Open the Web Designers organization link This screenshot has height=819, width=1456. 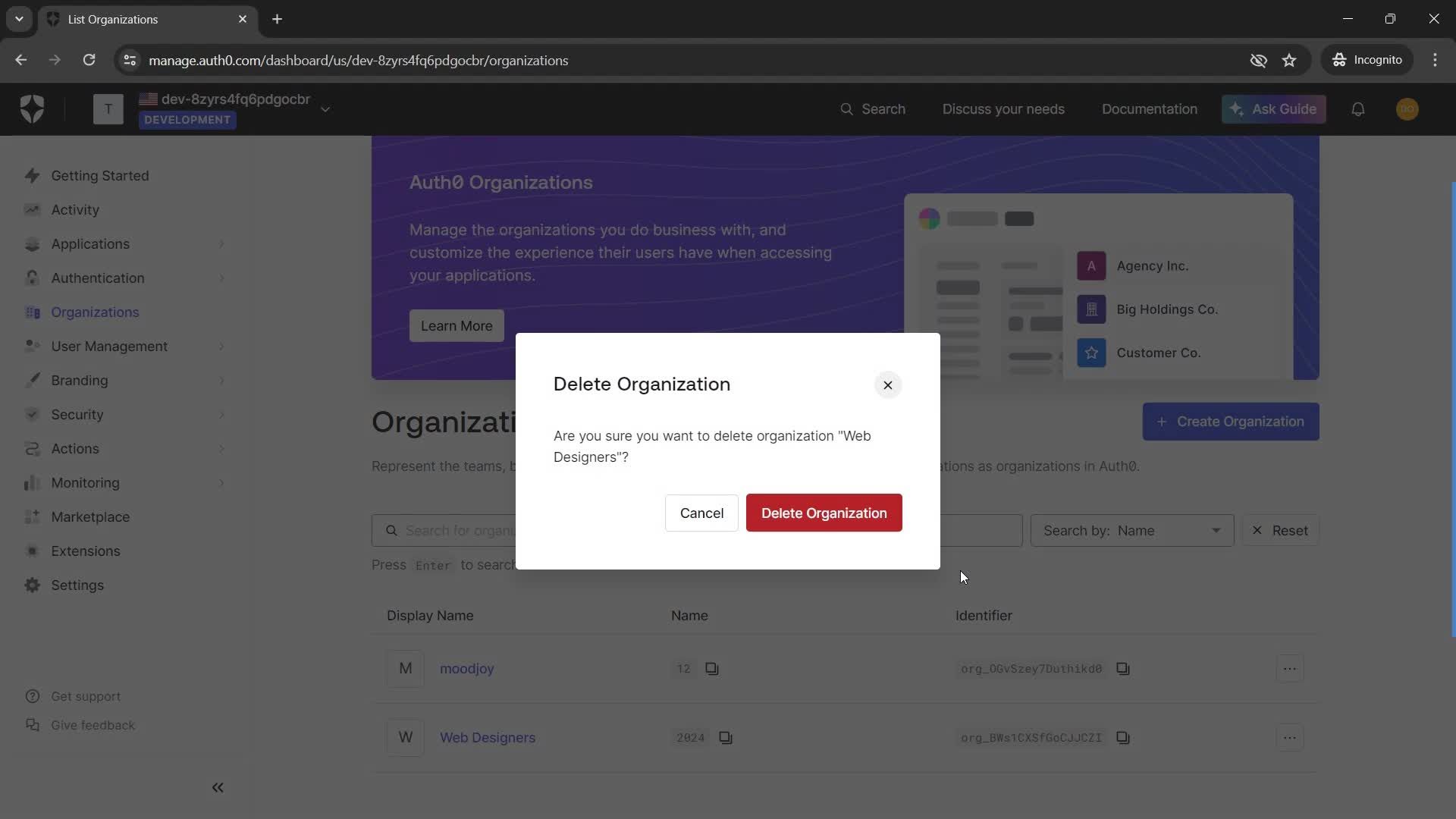tap(488, 738)
